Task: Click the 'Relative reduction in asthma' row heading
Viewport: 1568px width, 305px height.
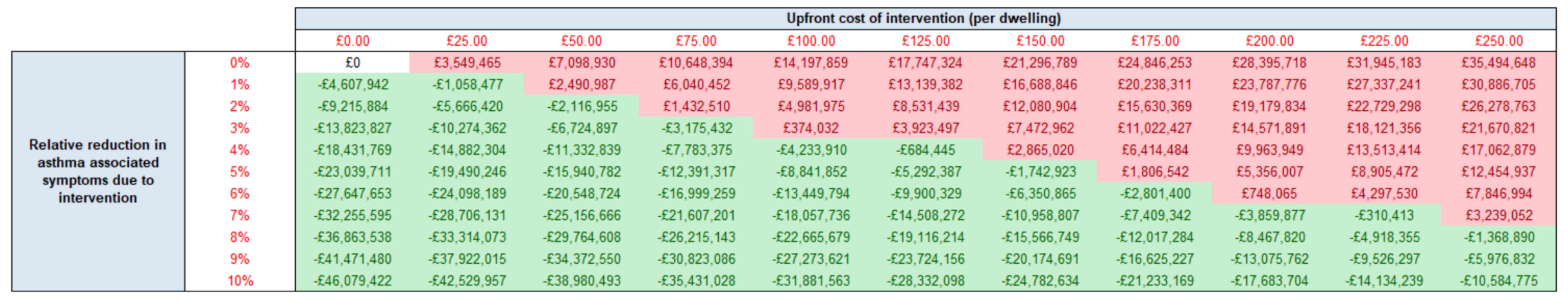Action: coord(97,171)
